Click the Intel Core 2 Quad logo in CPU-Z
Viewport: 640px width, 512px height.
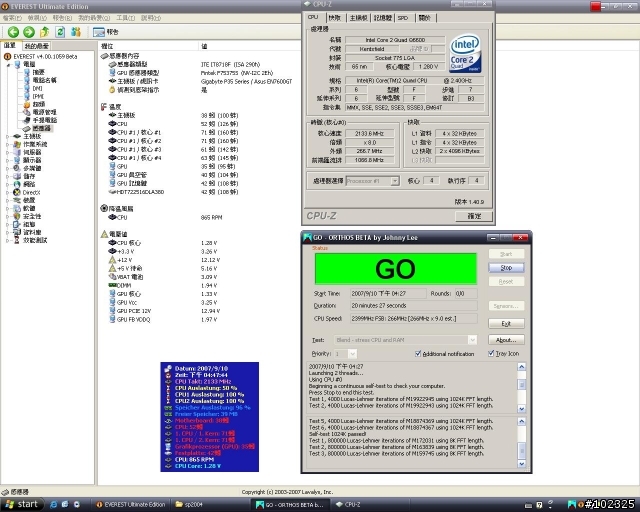pos(465,53)
